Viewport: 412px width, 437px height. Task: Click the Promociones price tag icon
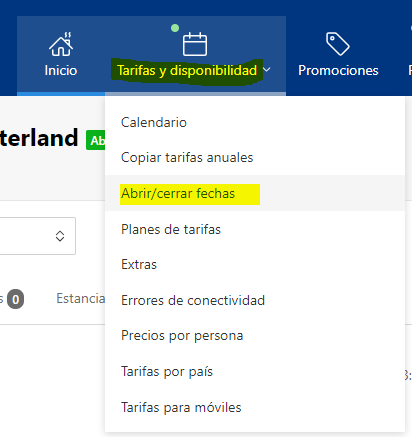pyautogui.click(x=338, y=44)
